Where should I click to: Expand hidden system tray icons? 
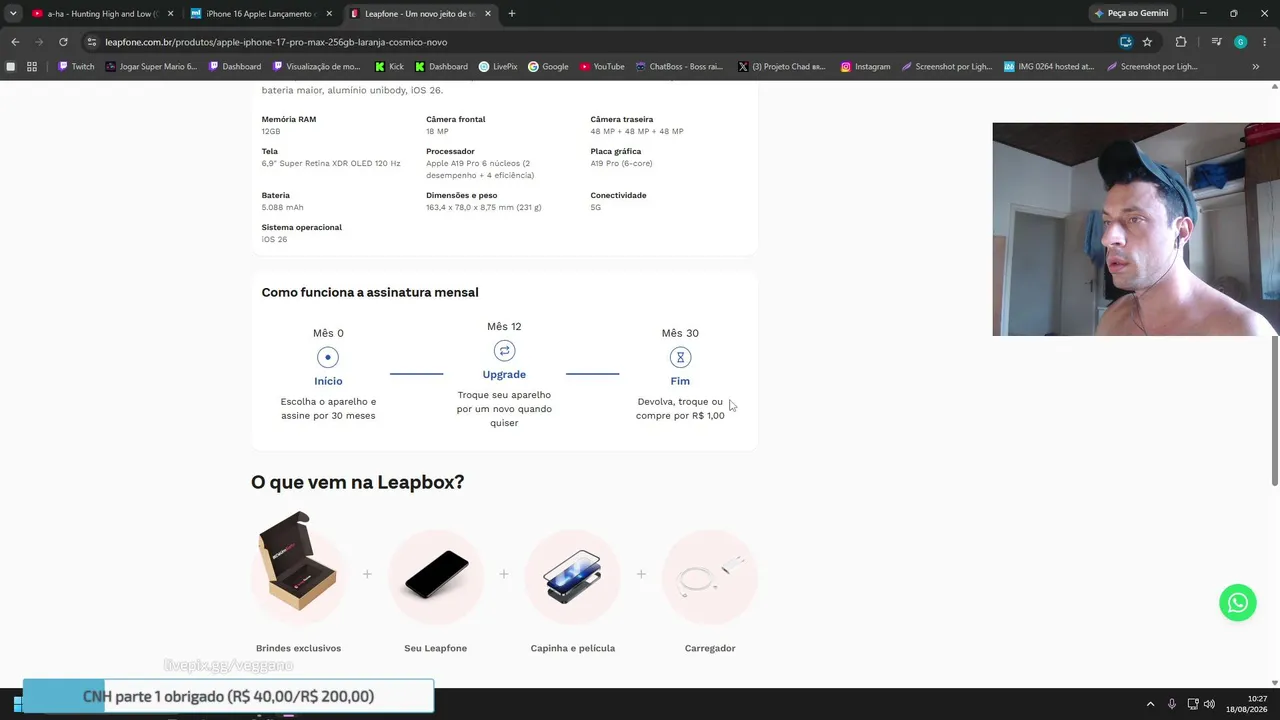(x=1150, y=704)
